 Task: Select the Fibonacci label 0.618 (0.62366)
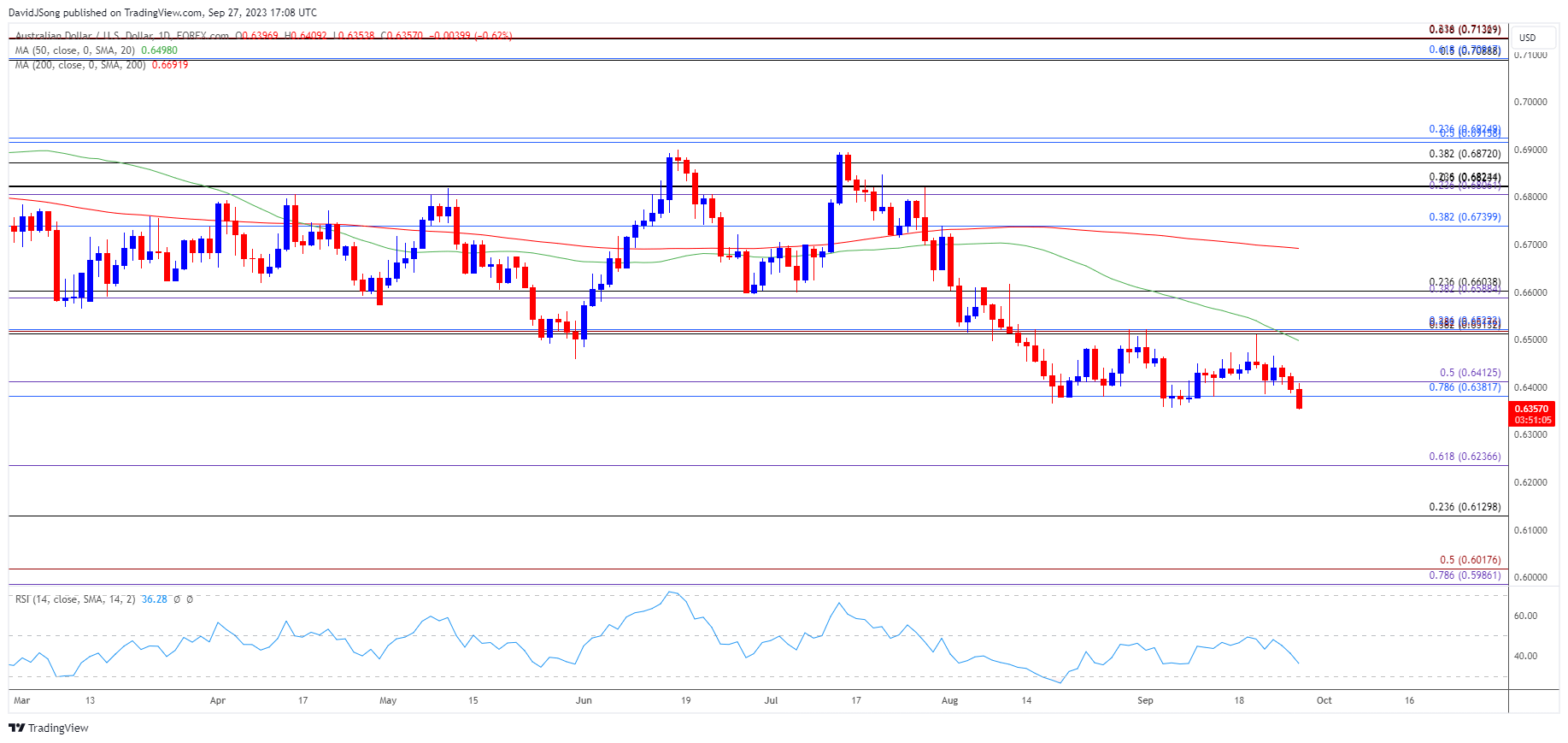pos(1465,457)
